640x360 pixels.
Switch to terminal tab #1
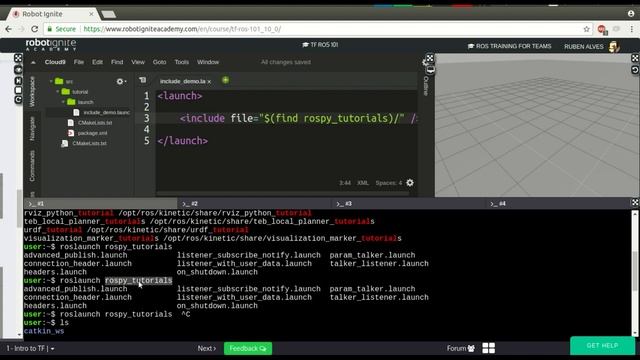click(100, 203)
